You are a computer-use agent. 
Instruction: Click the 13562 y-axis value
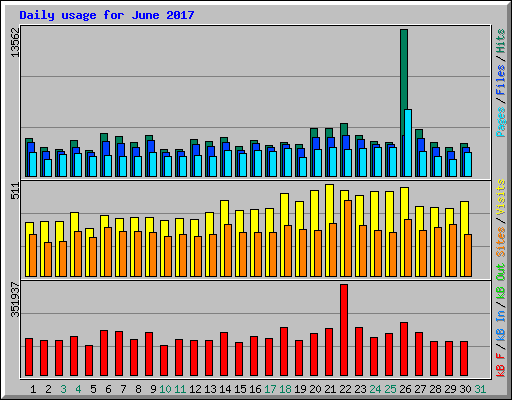point(15,42)
